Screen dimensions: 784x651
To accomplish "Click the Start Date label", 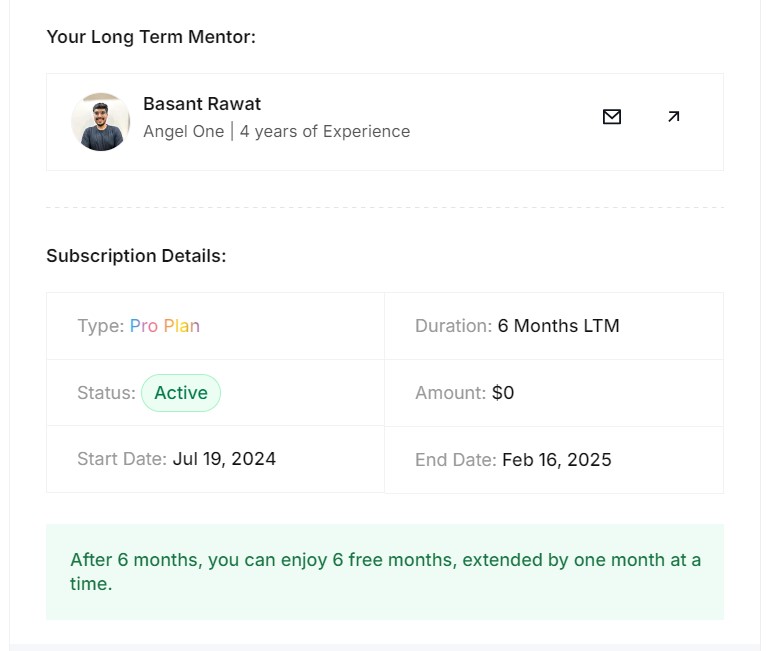I will pos(121,459).
